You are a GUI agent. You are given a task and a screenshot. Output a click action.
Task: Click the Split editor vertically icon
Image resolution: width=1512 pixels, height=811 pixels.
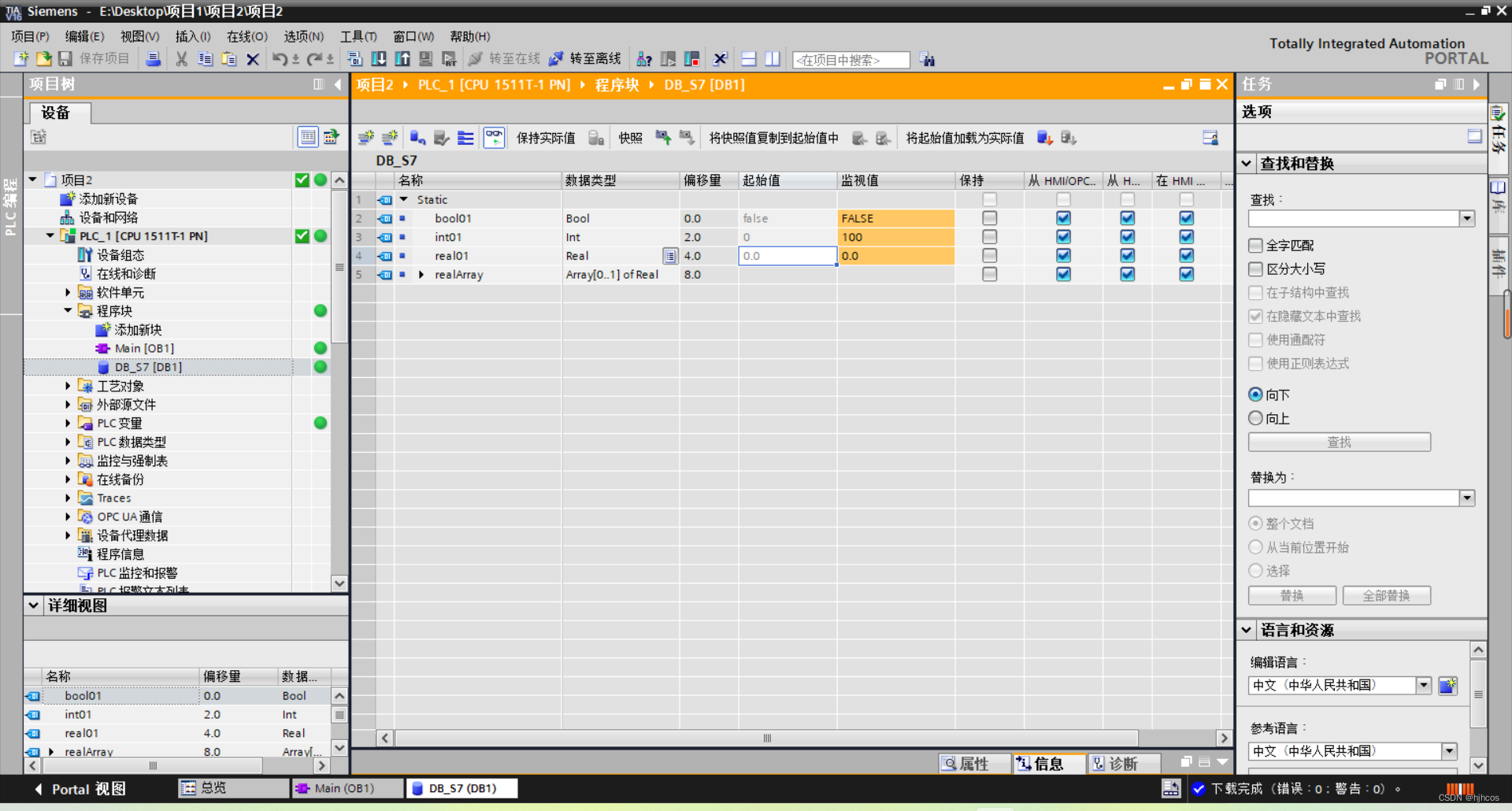pyautogui.click(x=773, y=59)
